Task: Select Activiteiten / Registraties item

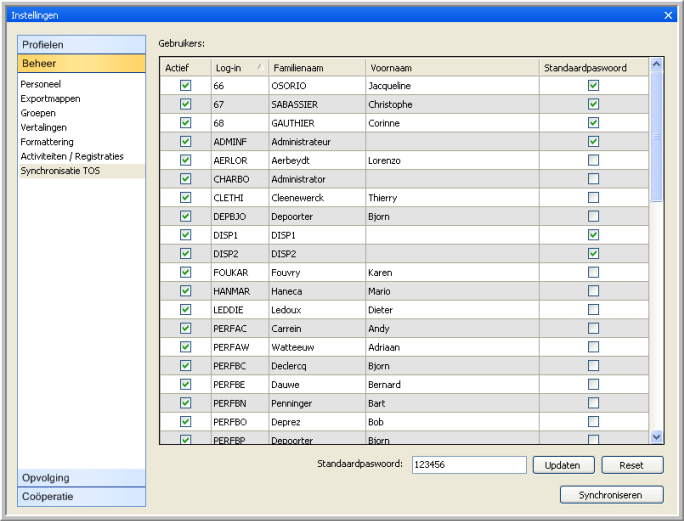Action: (x=72, y=156)
